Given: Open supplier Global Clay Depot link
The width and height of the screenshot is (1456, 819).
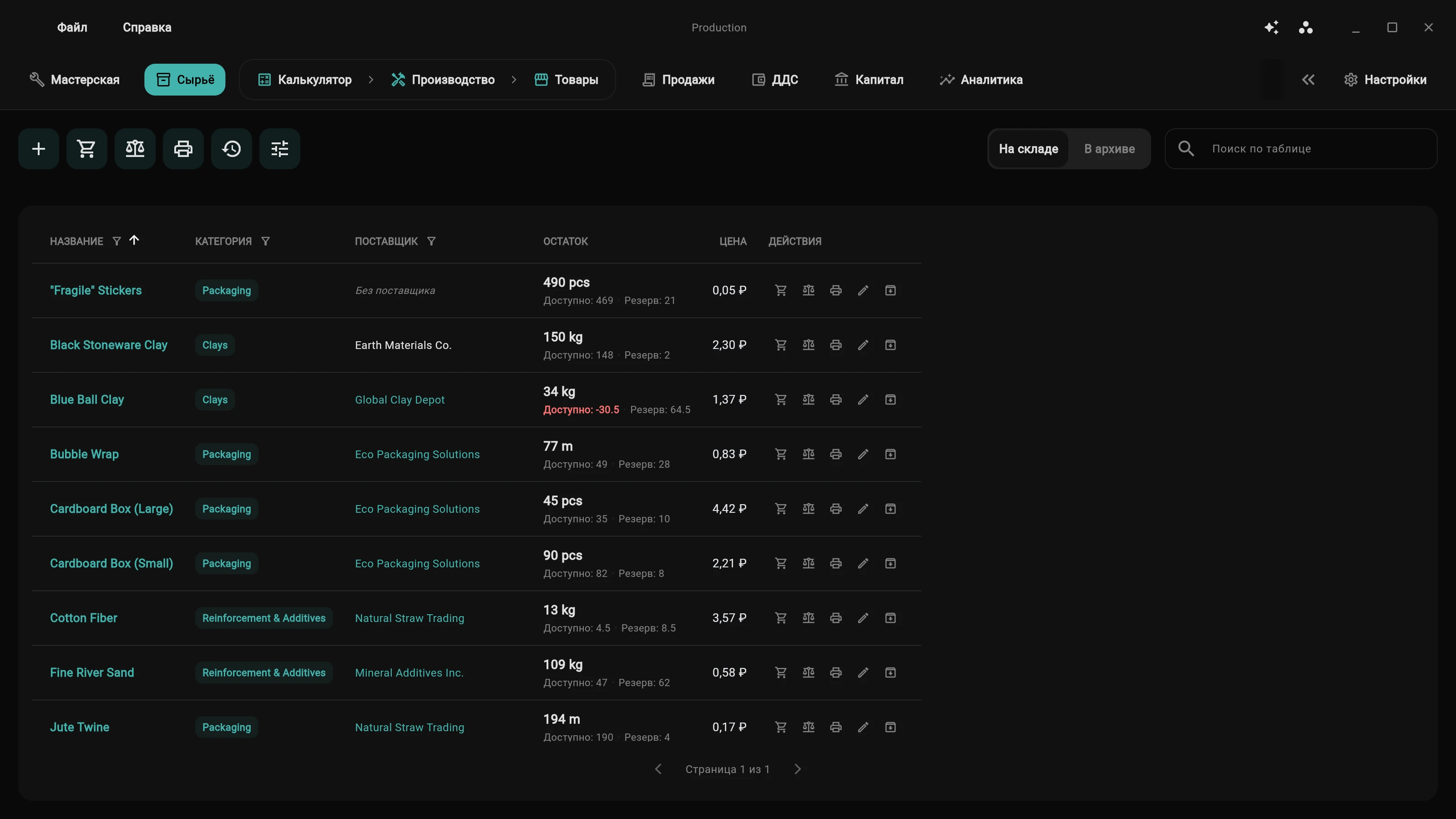Looking at the screenshot, I should pyautogui.click(x=399, y=399).
